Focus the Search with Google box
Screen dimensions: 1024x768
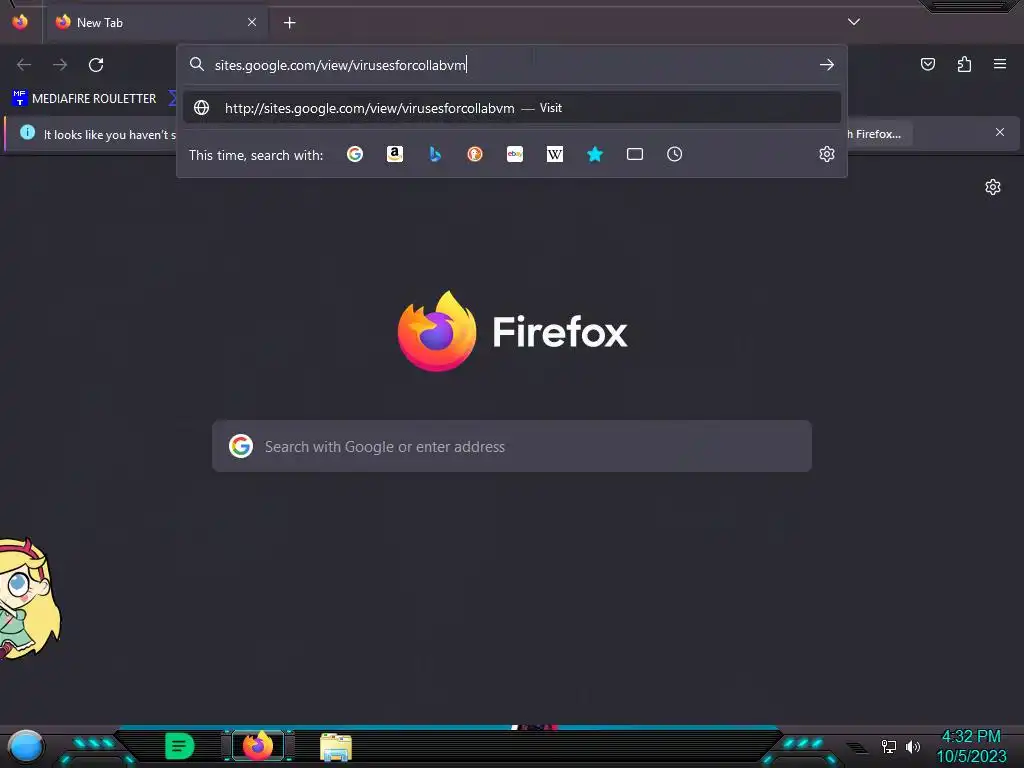[x=512, y=446]
